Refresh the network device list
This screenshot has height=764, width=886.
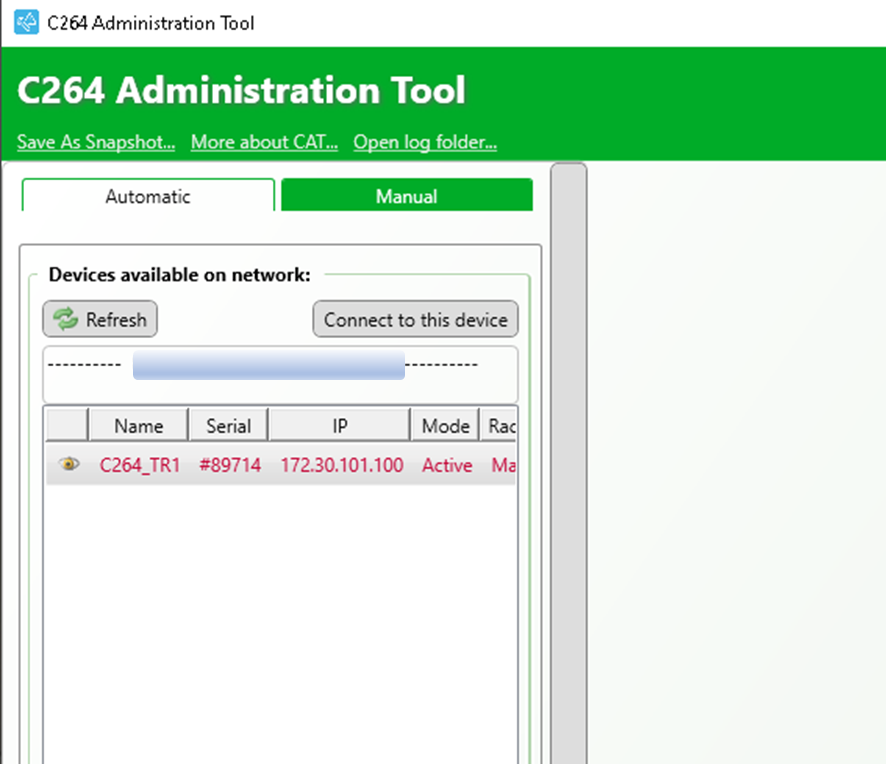point(100,319)
